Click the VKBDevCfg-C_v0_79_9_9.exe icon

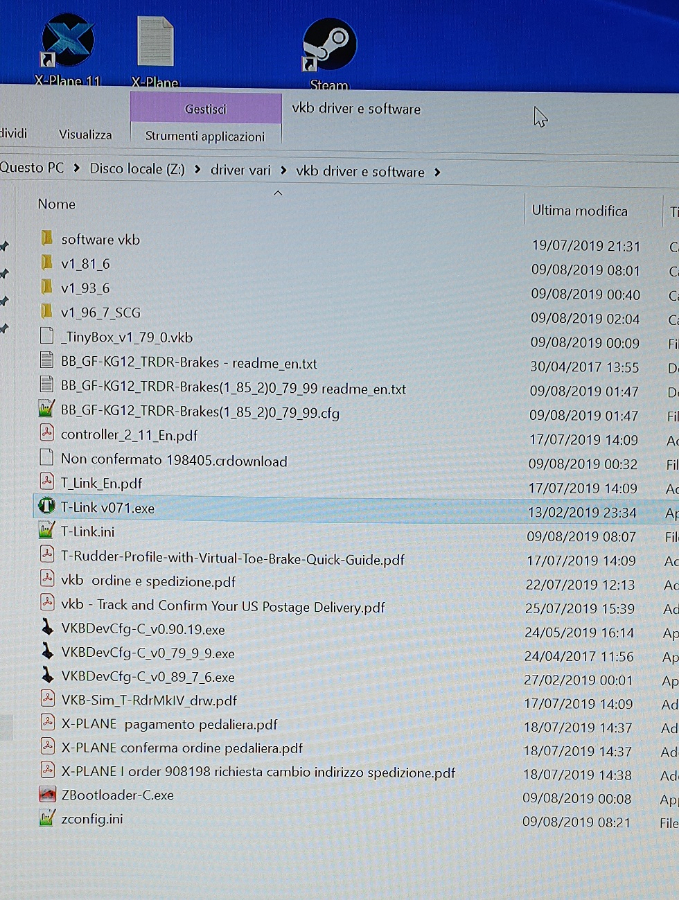click(47, 650)
